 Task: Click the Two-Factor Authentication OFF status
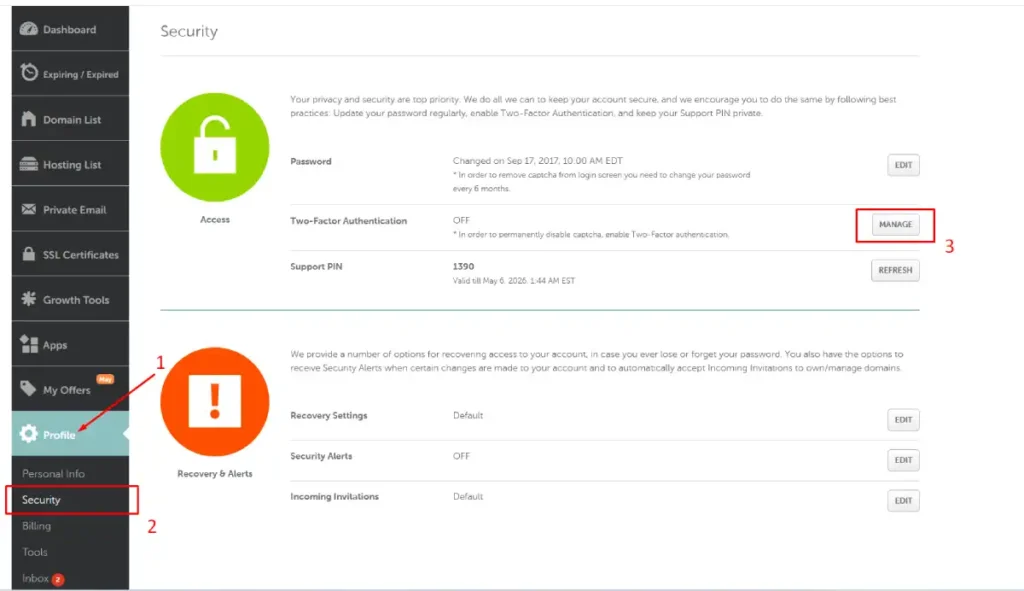click(x=461, y=220)
